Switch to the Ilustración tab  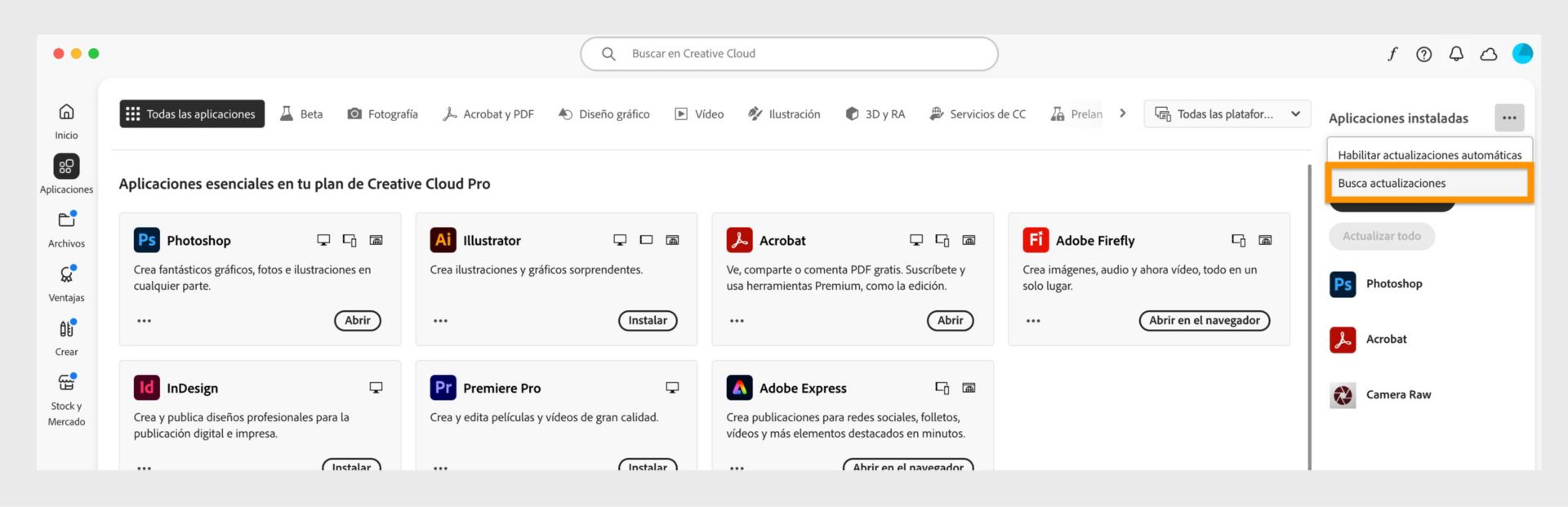coord(784,114)
